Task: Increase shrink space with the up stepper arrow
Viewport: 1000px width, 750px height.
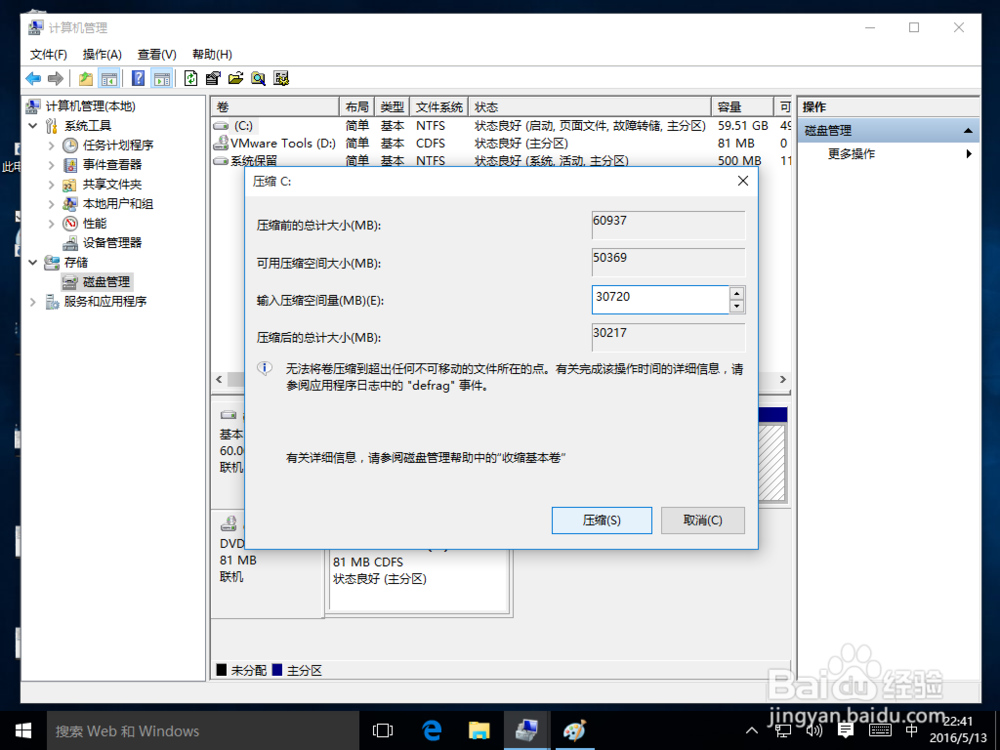Action: tap(736, 293)
